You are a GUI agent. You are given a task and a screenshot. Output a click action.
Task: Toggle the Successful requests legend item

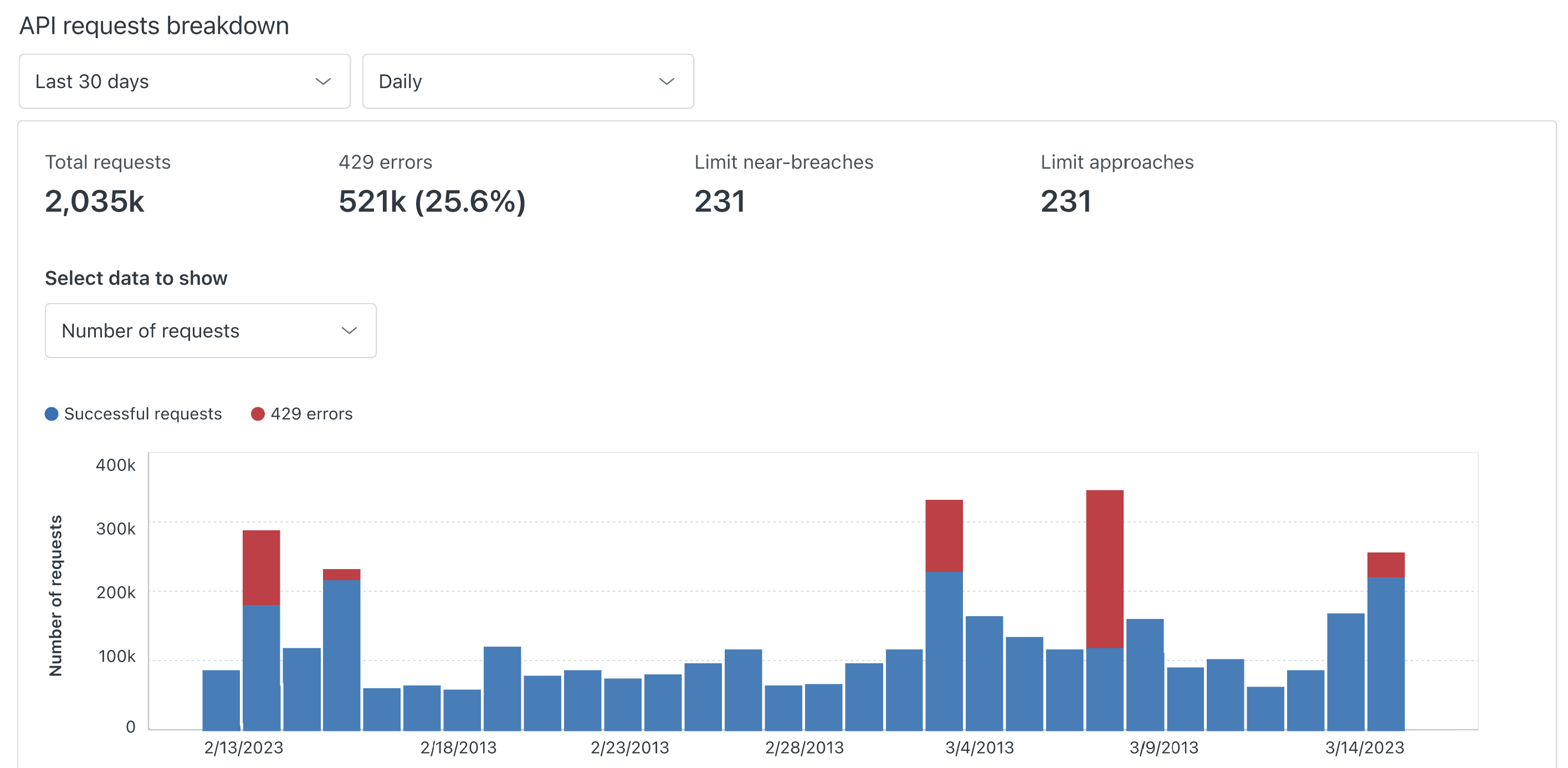click(x=134, y=414)
